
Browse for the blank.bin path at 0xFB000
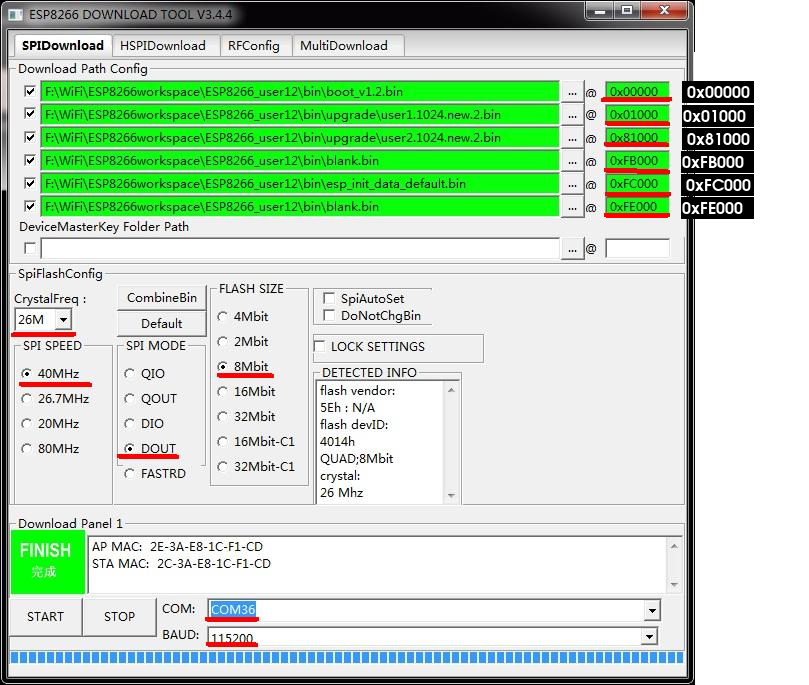pyautogui.click(x=572, y=161)
